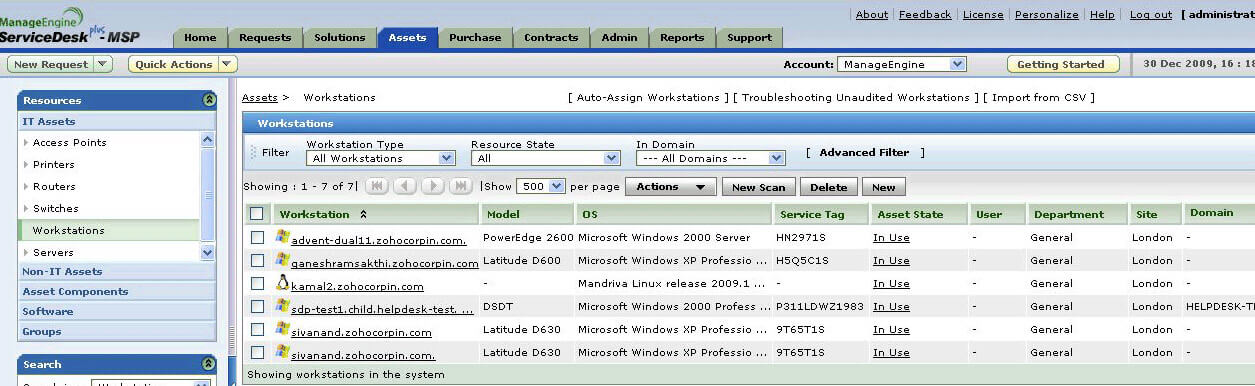Switch to the Contracts tab
The width and height of the screenshot is (1255, 386).
pyautogui.click(x=551, y=38)
